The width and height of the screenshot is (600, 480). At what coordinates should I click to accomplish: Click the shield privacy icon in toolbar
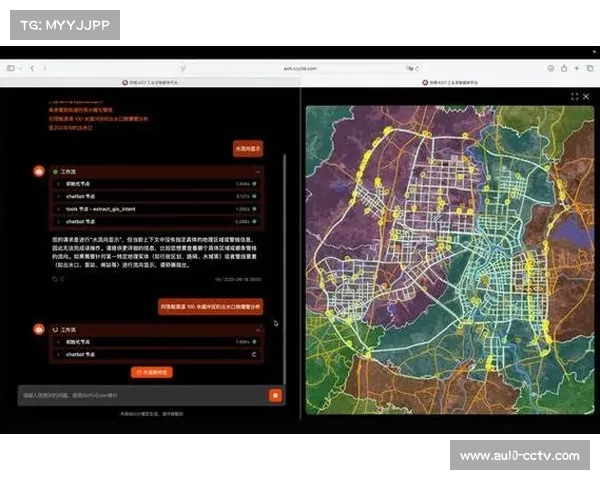183,69
